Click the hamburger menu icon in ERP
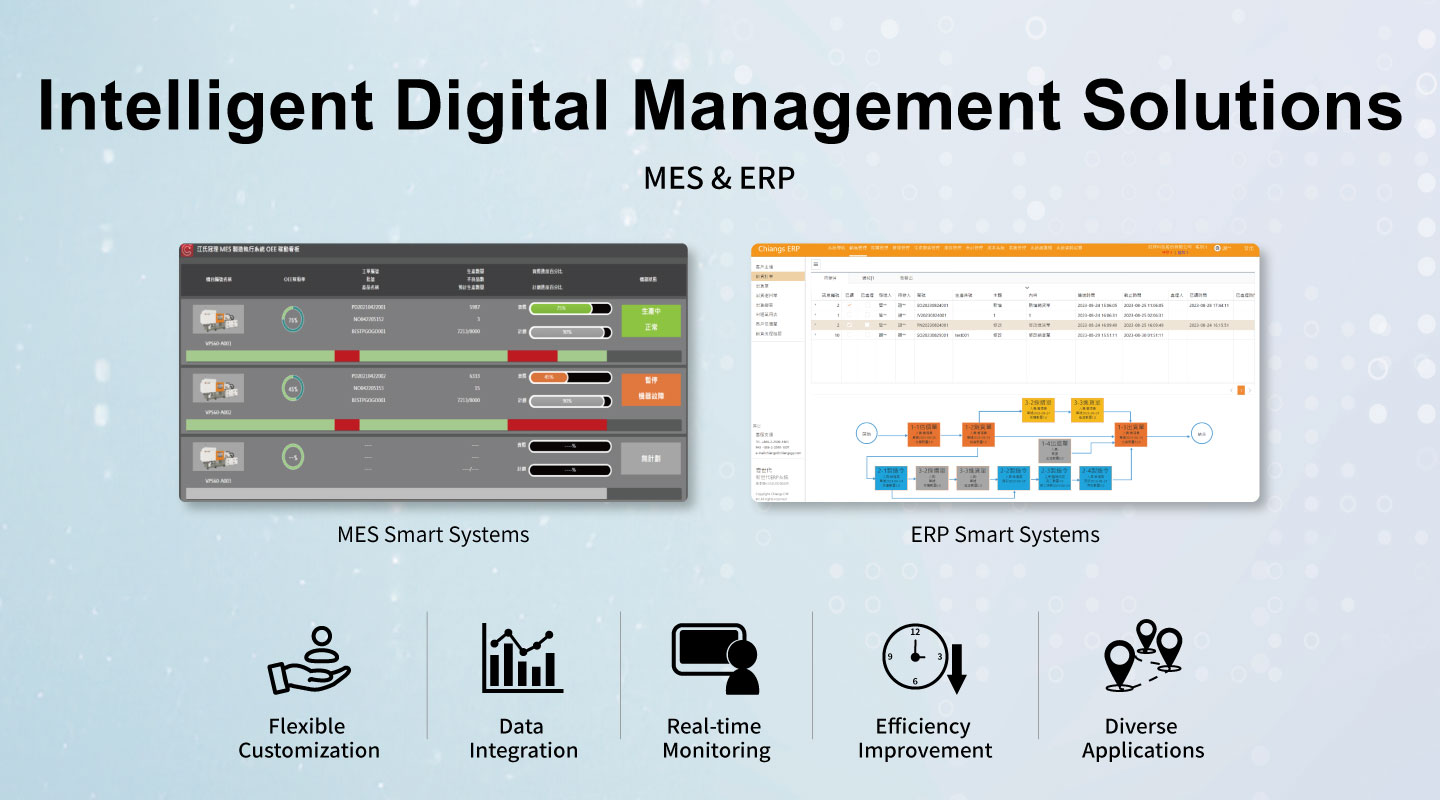 point(815,265)
